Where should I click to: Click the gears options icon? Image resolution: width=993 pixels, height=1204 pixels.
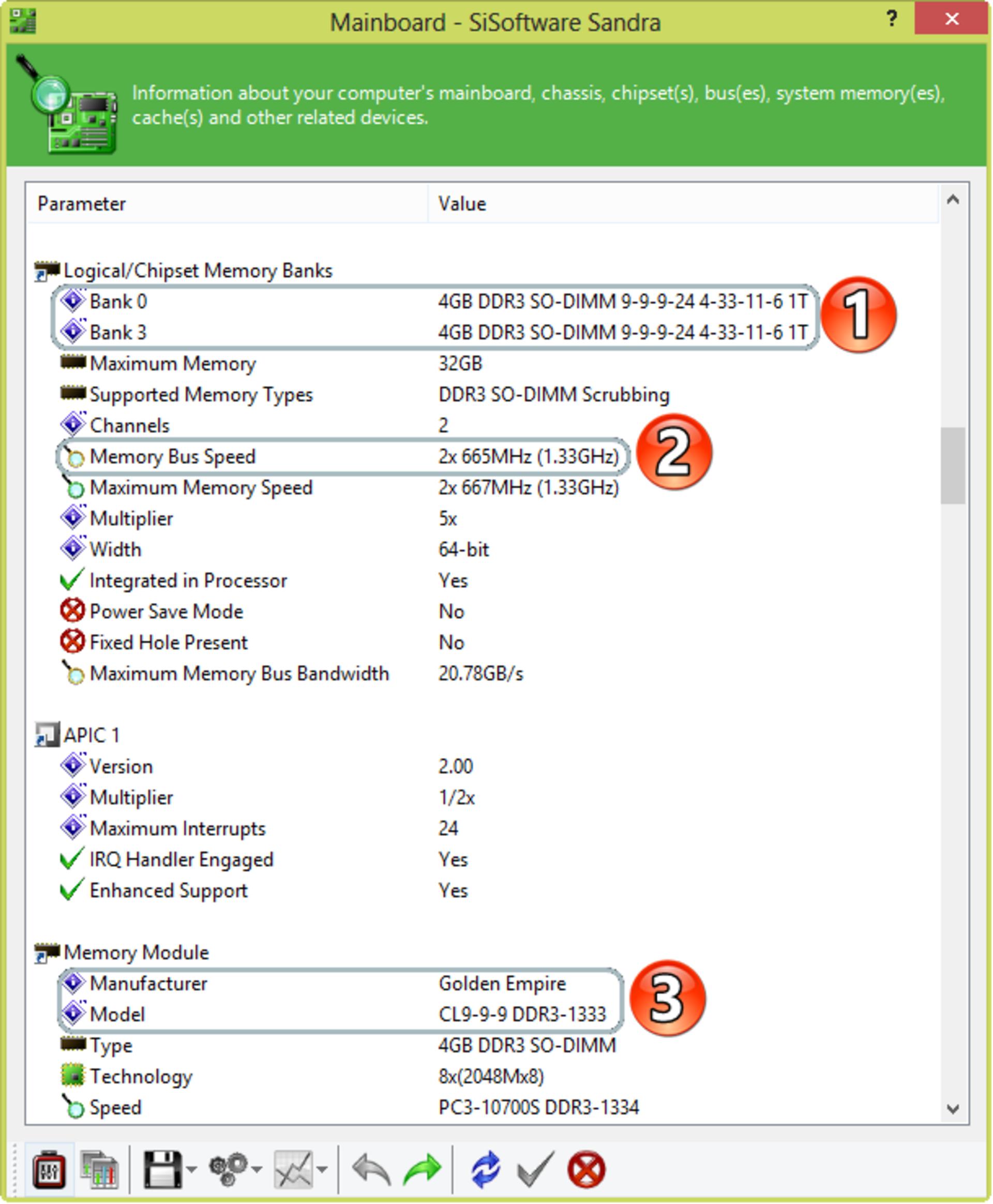(228, 1169)
